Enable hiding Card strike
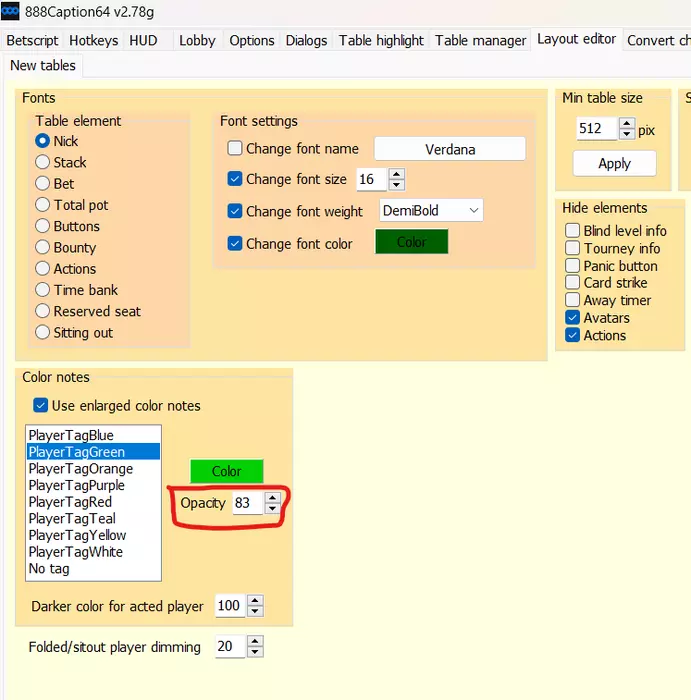Image resolution: width=691 pixels, height=700 pixels. tap(572, 283)
